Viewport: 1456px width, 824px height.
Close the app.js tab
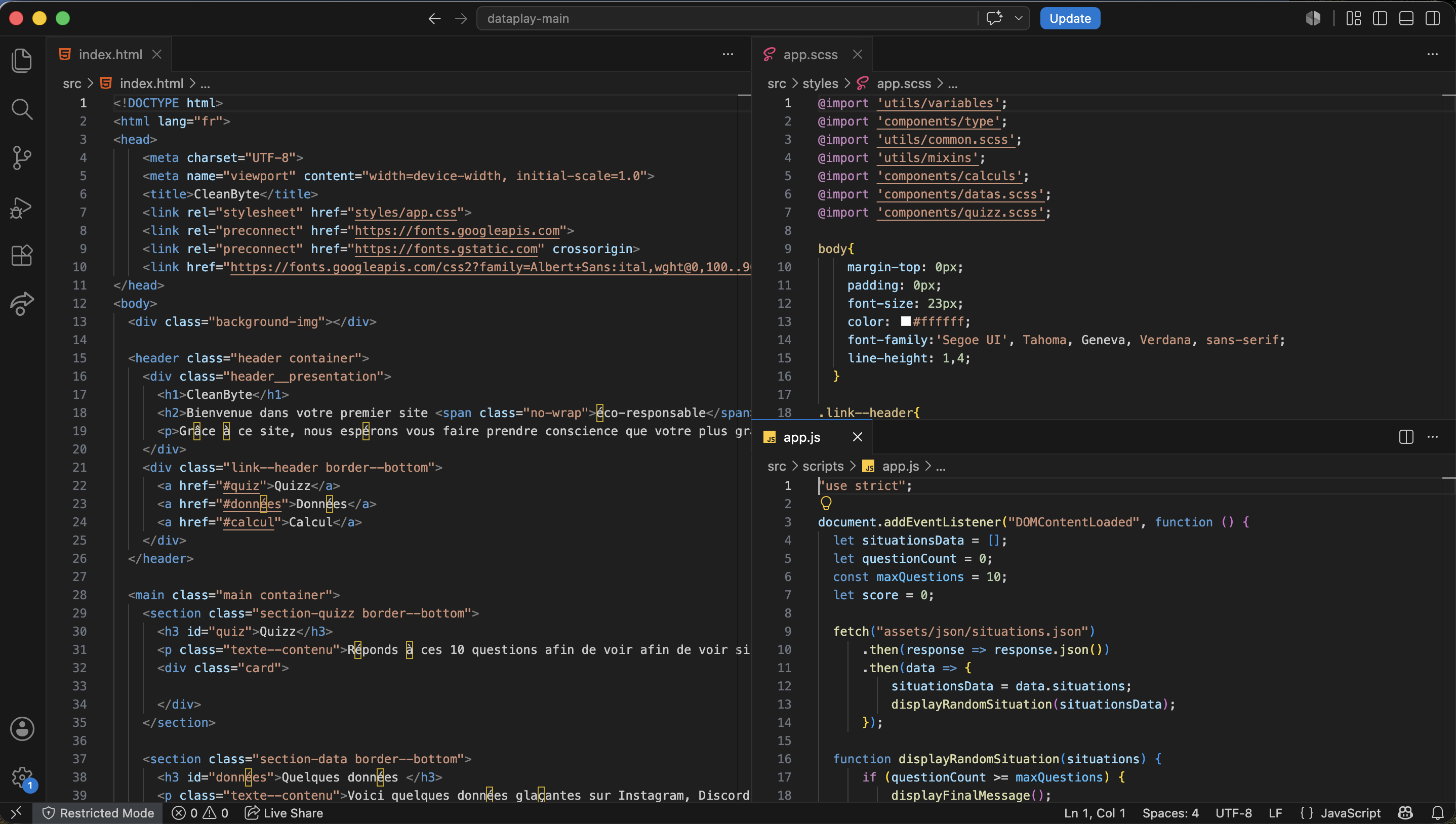[x=857, y=437]
